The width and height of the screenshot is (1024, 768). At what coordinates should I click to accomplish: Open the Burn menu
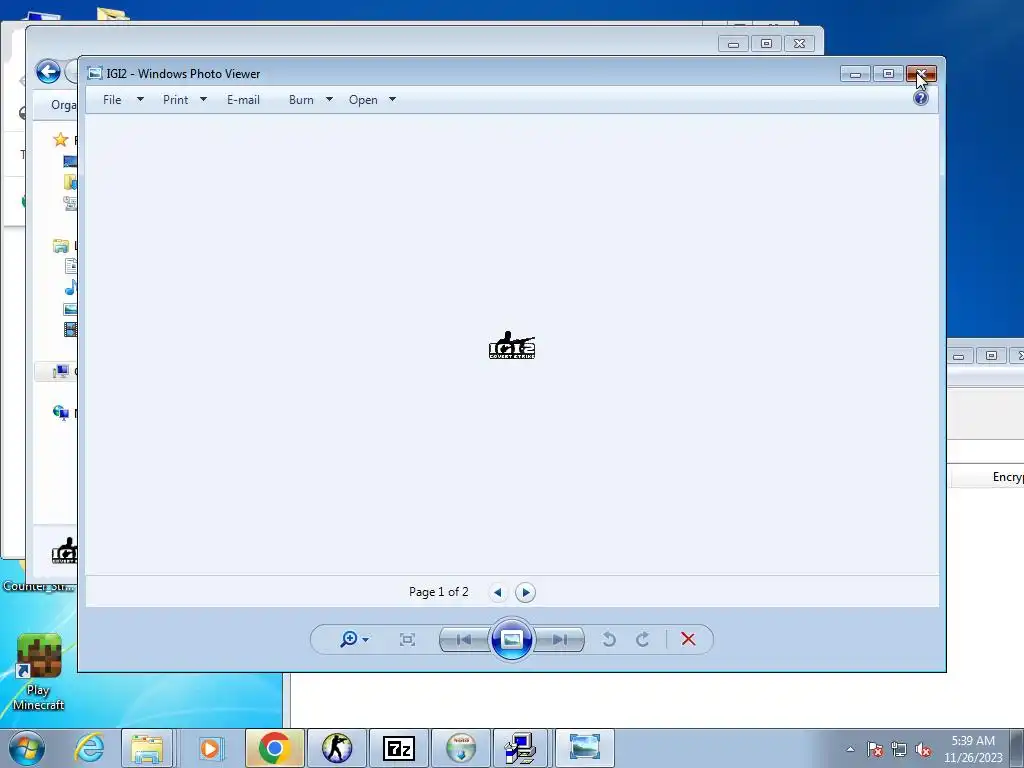(x=301, y=100)
